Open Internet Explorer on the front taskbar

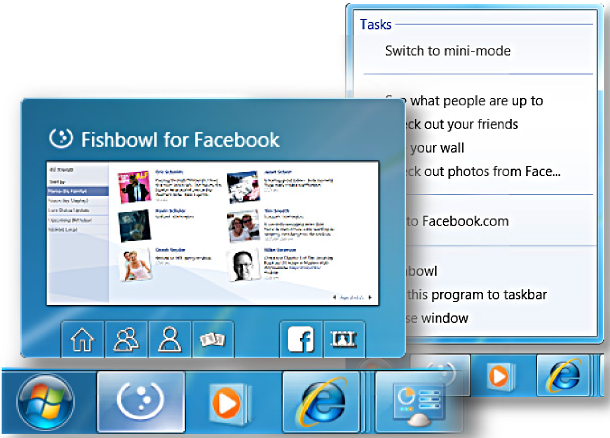pyautogui.click(x=321, y=402)
